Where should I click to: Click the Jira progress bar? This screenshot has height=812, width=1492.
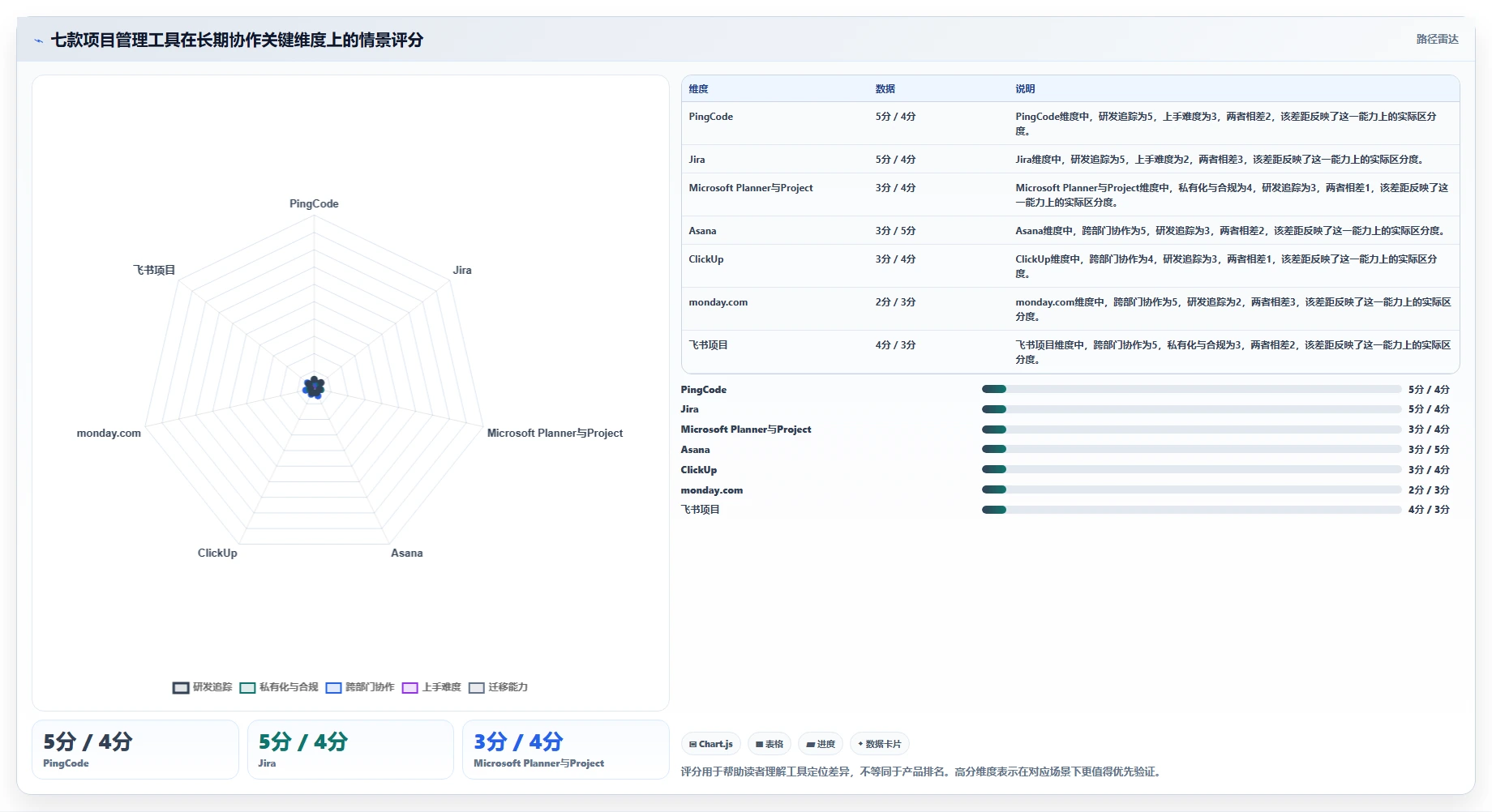tap(1191, 409)
